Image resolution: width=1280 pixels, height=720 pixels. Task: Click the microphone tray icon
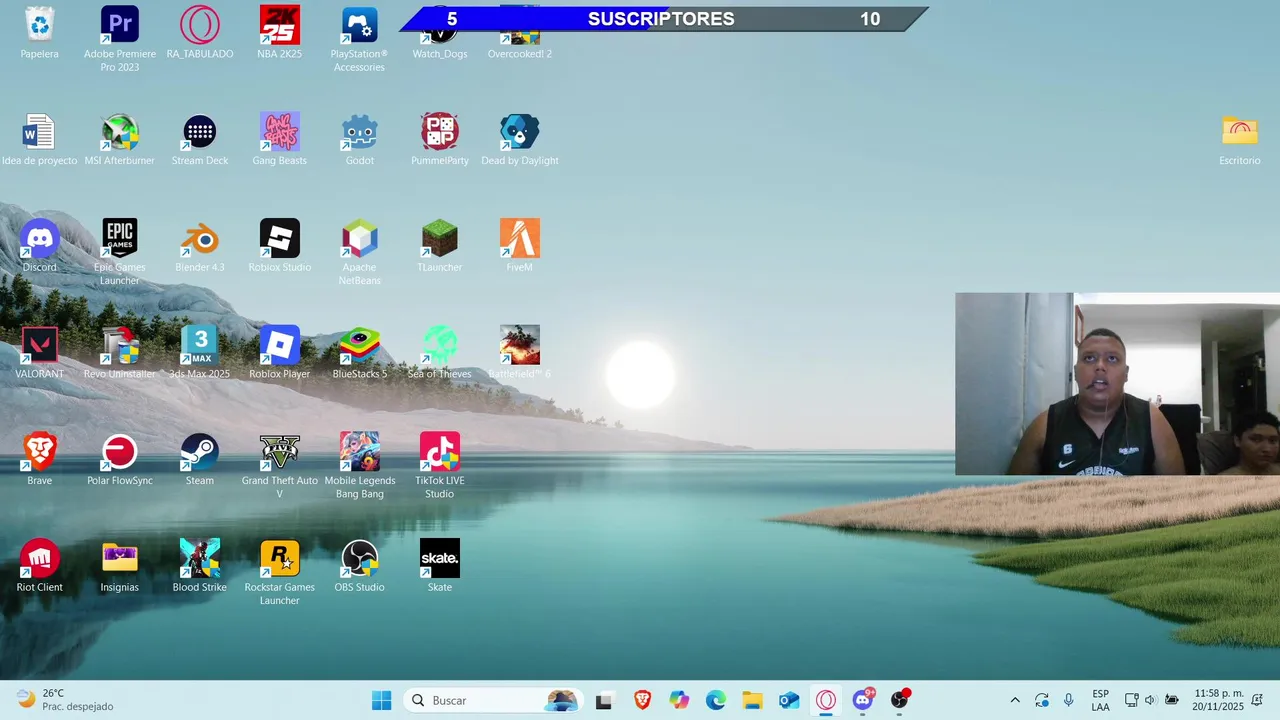[x=1068, y=700]
